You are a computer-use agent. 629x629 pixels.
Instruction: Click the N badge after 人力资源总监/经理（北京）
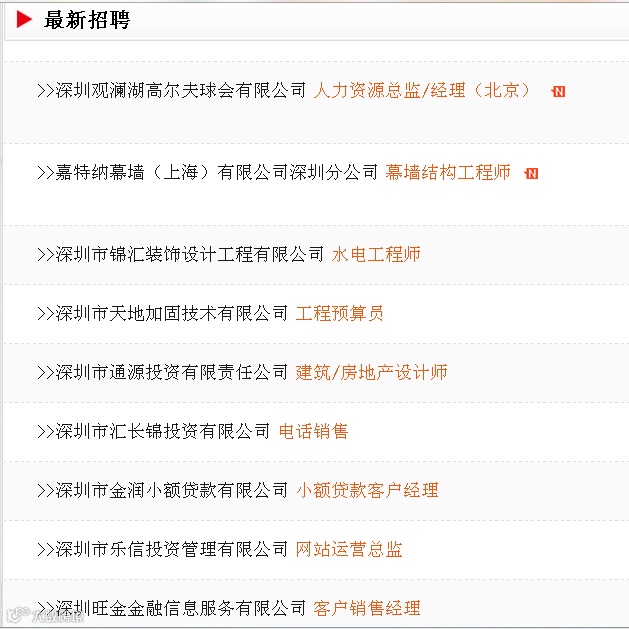tap(558, 91)
